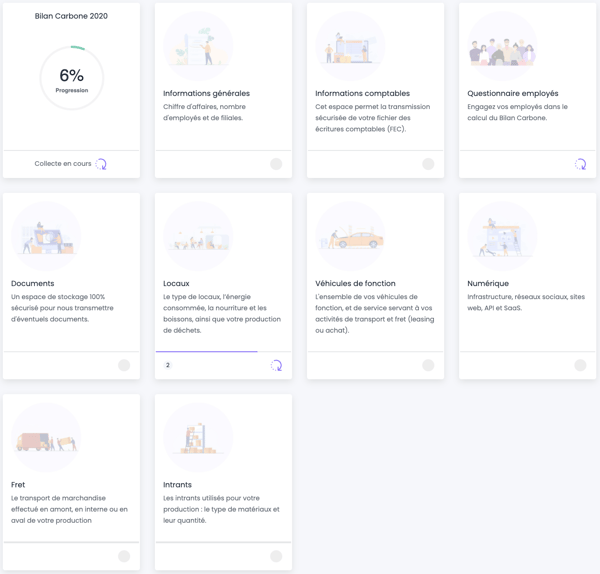Click the in-progress spinner on Questionnaire employés card
This screenshot has height=574, width=600.
tap(580, 164)
